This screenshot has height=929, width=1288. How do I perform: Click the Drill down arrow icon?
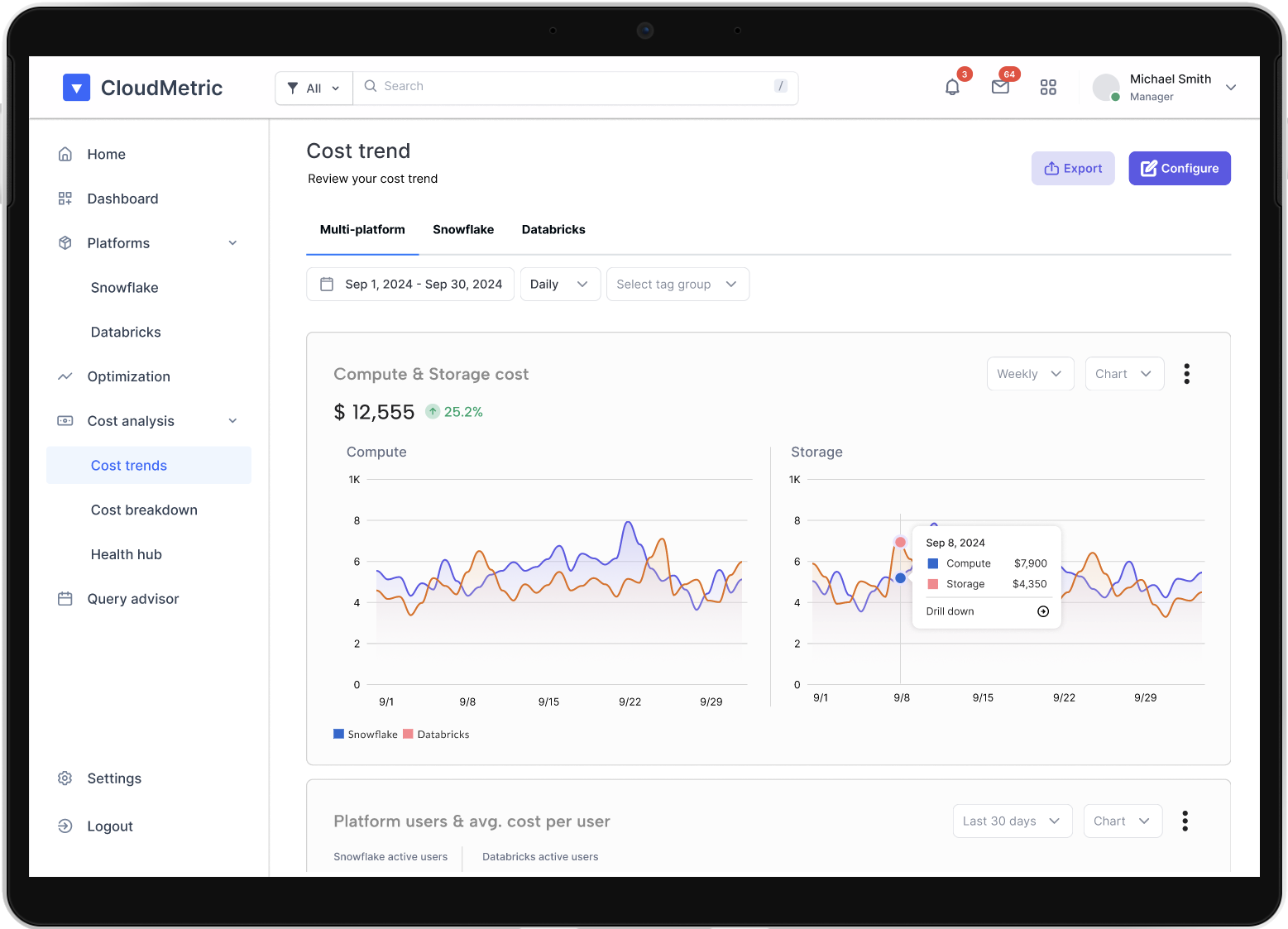point(1042,611)
